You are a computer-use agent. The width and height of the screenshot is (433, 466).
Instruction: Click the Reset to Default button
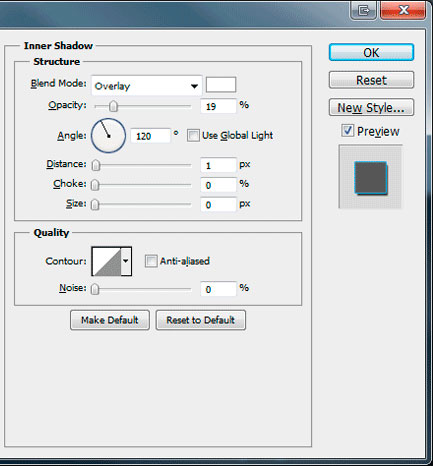click(201, 320)
